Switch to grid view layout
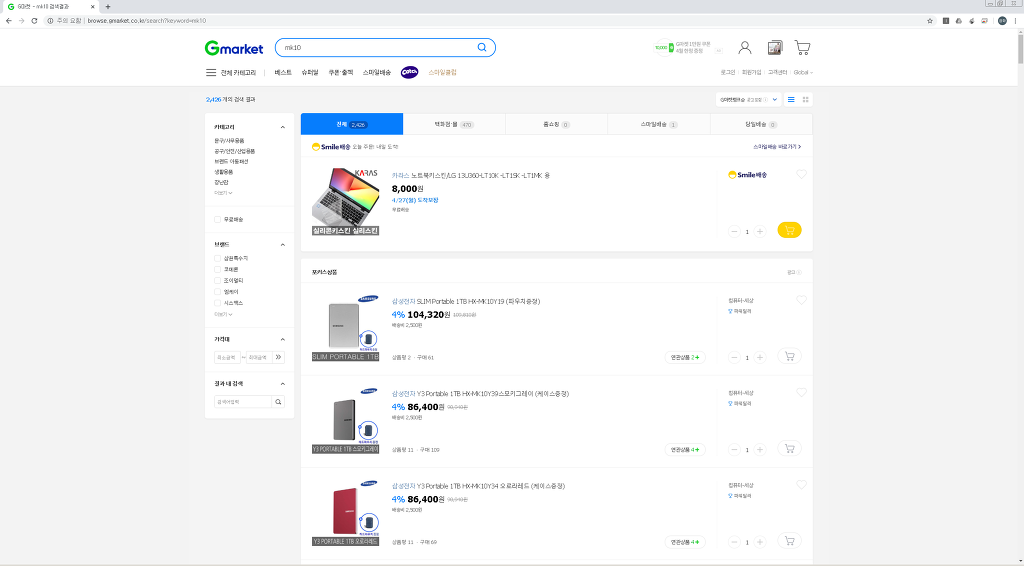The width and height of the screenshot is (1024, 566). (806, 100)
